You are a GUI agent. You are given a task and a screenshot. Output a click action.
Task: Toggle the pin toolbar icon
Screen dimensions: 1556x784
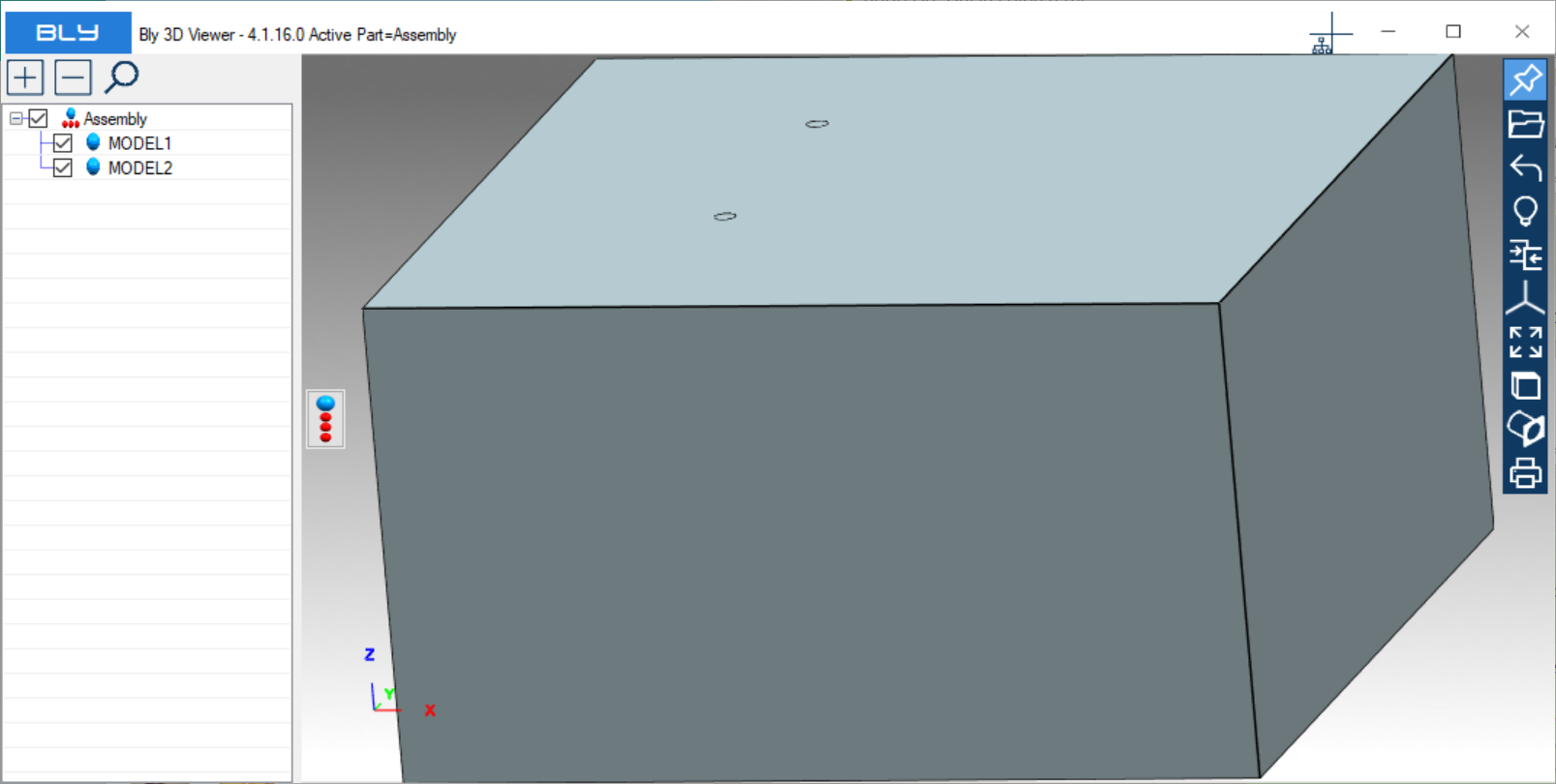(x=1525, y=79)
